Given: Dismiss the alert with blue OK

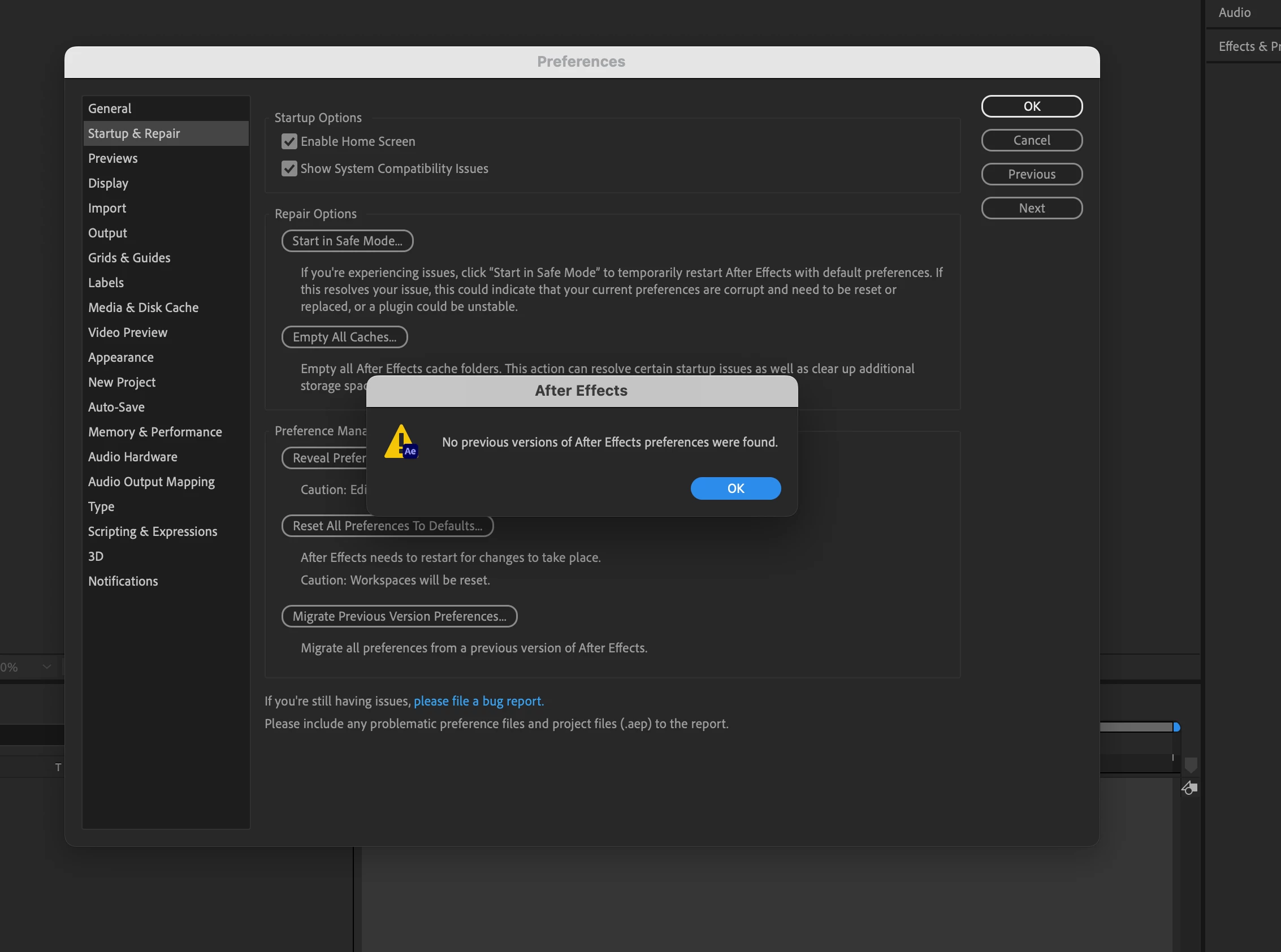Looking at the screenshot, I should [735, 488].
